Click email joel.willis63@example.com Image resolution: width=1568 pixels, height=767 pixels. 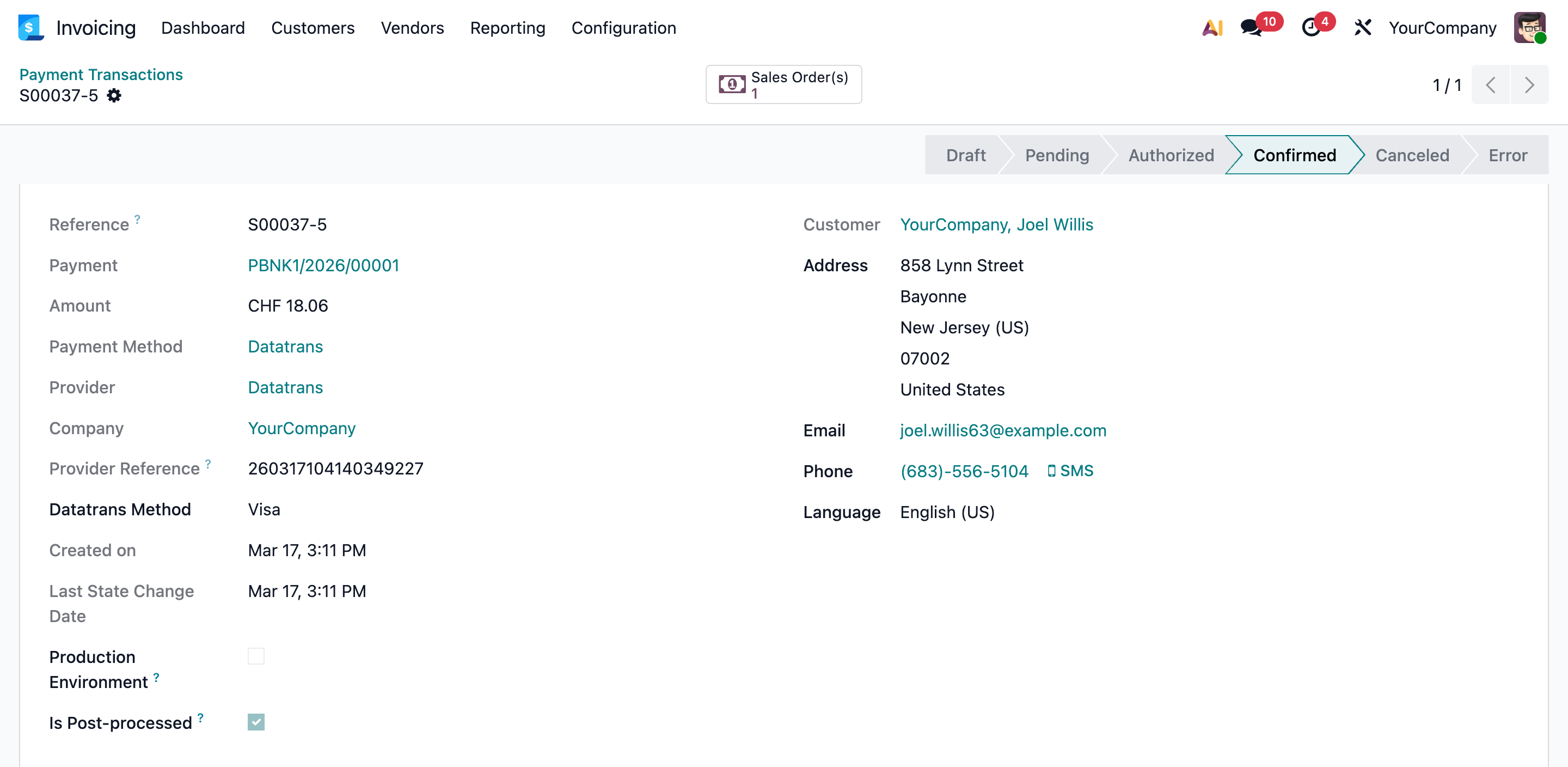coord(1003,431)
